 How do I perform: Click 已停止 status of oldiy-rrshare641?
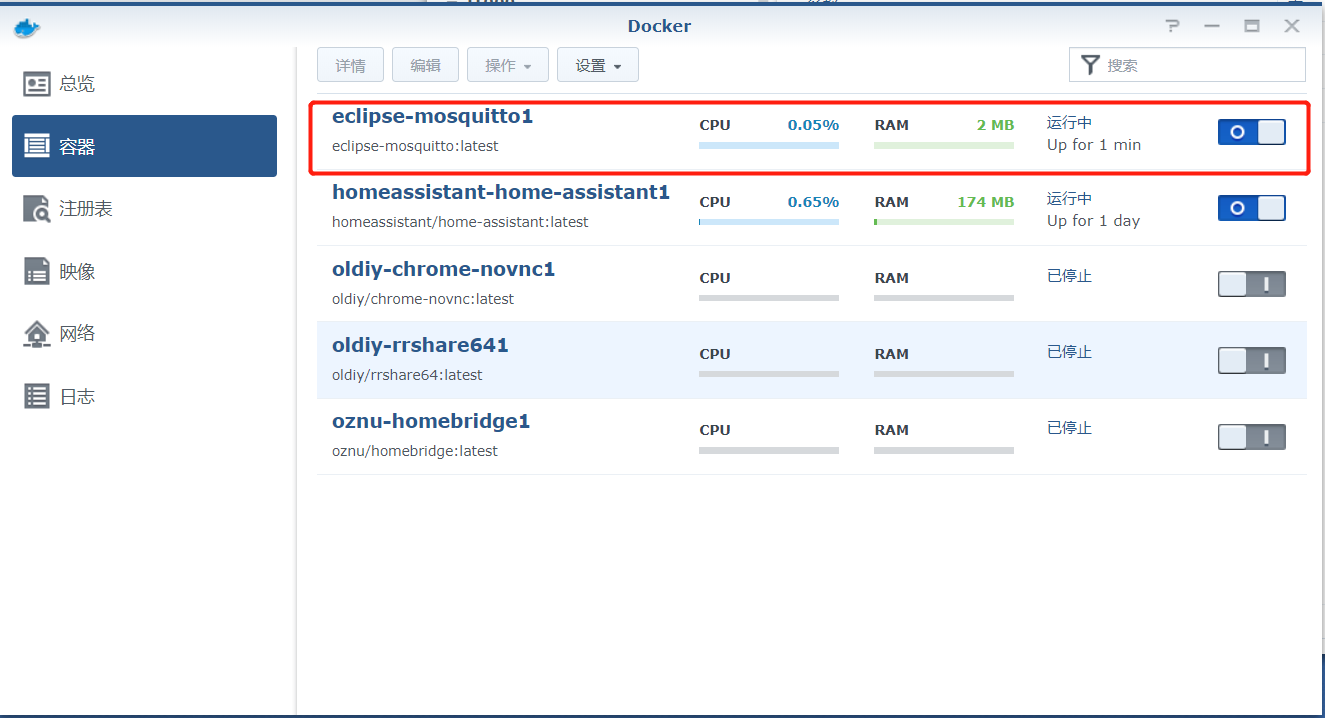pos(1069,352)
